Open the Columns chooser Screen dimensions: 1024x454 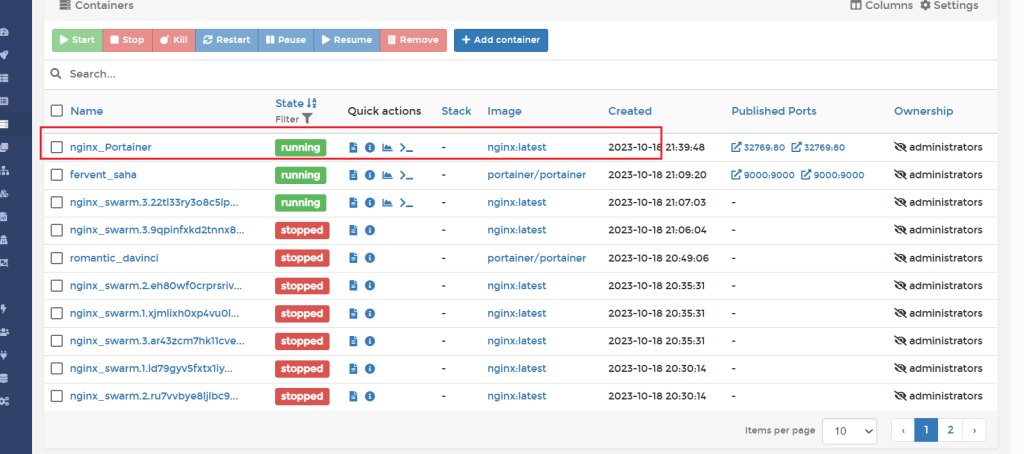click(880, 6)
